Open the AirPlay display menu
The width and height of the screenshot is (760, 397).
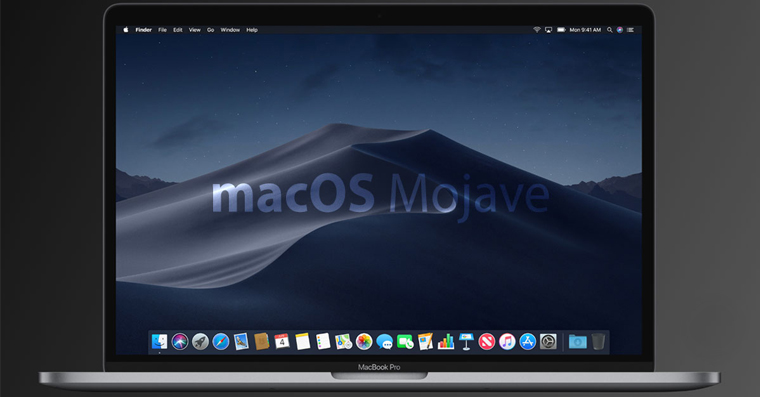pyautogui.click(x=548, y=30)
